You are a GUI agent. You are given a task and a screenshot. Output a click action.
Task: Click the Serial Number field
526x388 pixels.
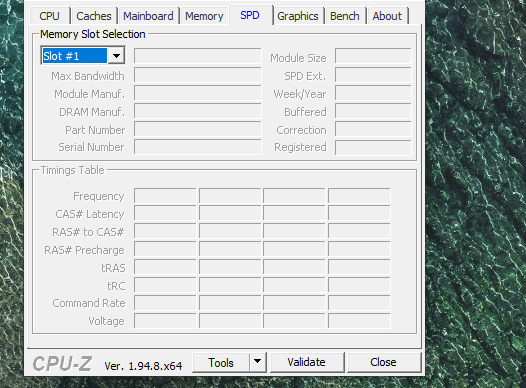(198, 147)
